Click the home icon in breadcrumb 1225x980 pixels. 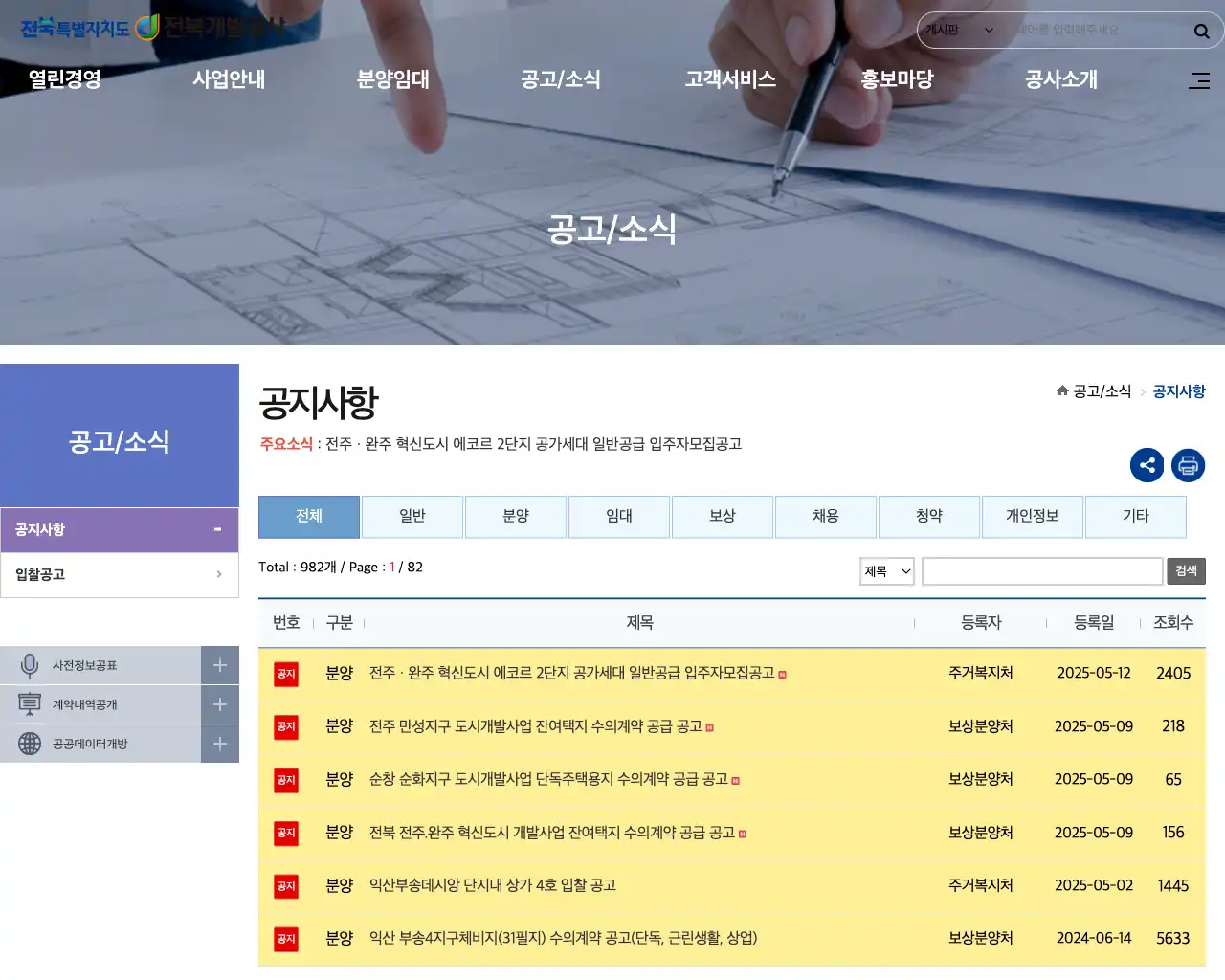[1062, 390]
